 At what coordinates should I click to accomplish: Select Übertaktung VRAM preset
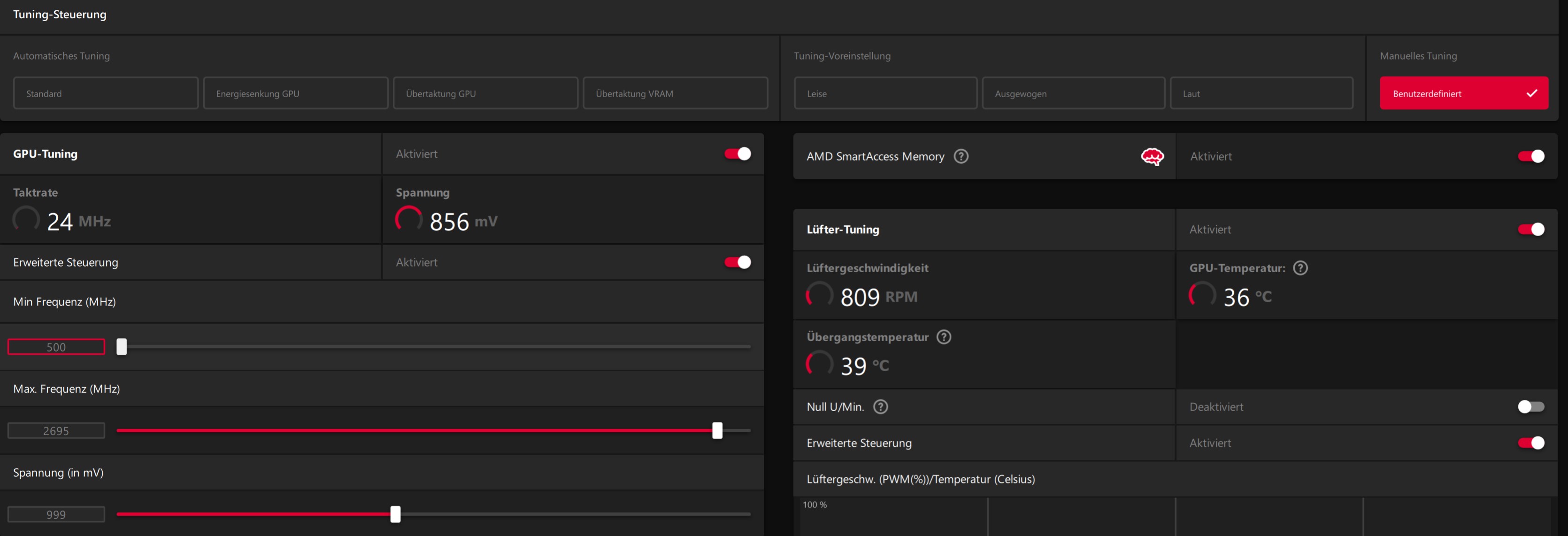(675, 93)
